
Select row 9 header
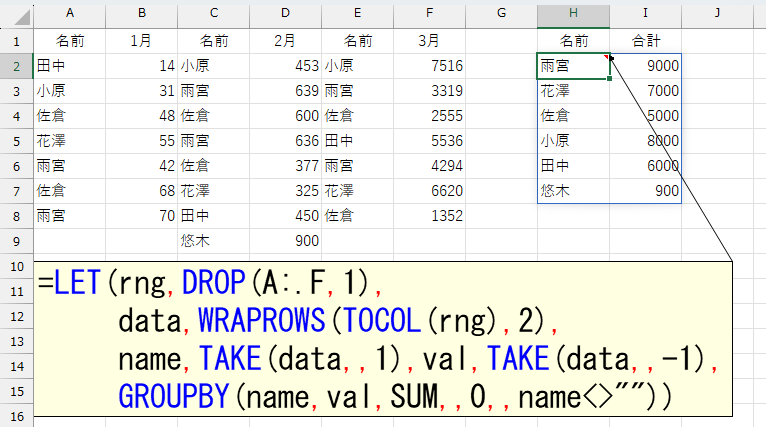[16, 241]
